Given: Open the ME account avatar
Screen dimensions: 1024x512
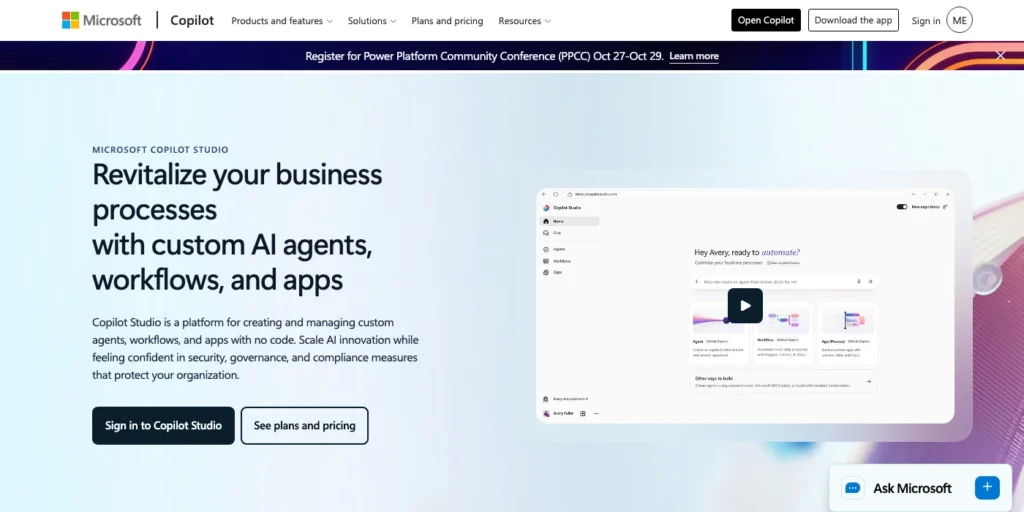Looking at the screenshot, I should (x=959, y=20).
